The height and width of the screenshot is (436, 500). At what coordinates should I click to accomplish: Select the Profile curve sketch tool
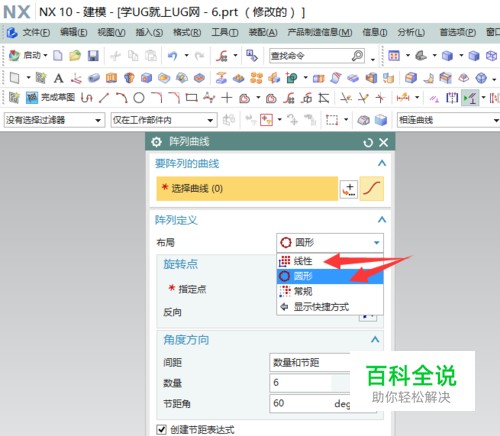click(87, 98)
